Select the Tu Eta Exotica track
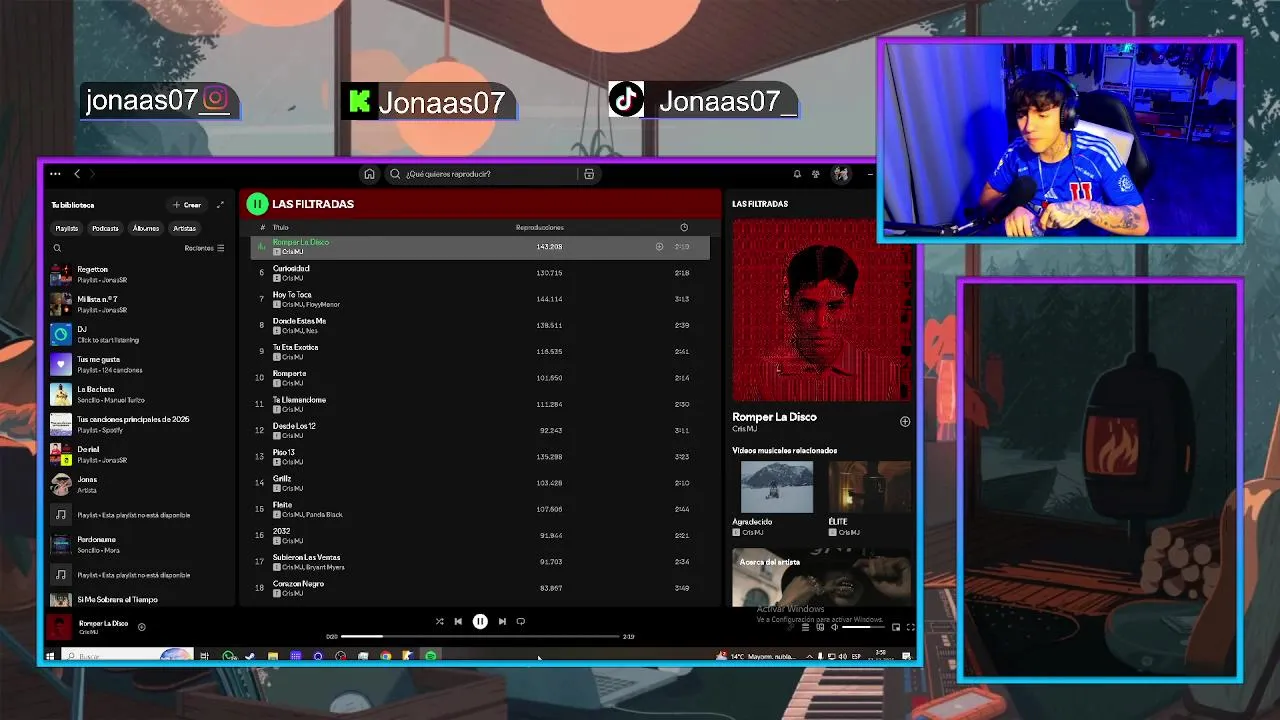The height and width of the screenshot is (720, 1280). tap(480, 351)
